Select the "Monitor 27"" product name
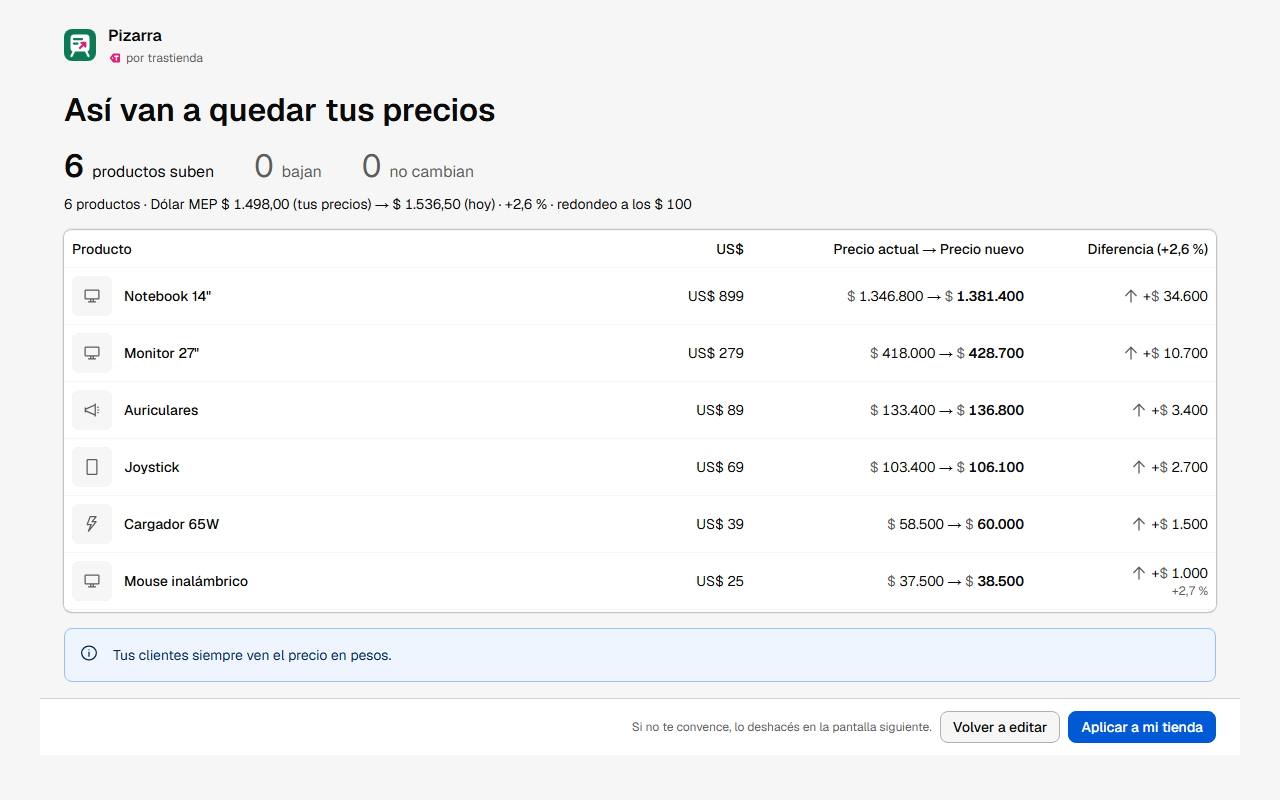1280x800 pixels. coord(162,353)
